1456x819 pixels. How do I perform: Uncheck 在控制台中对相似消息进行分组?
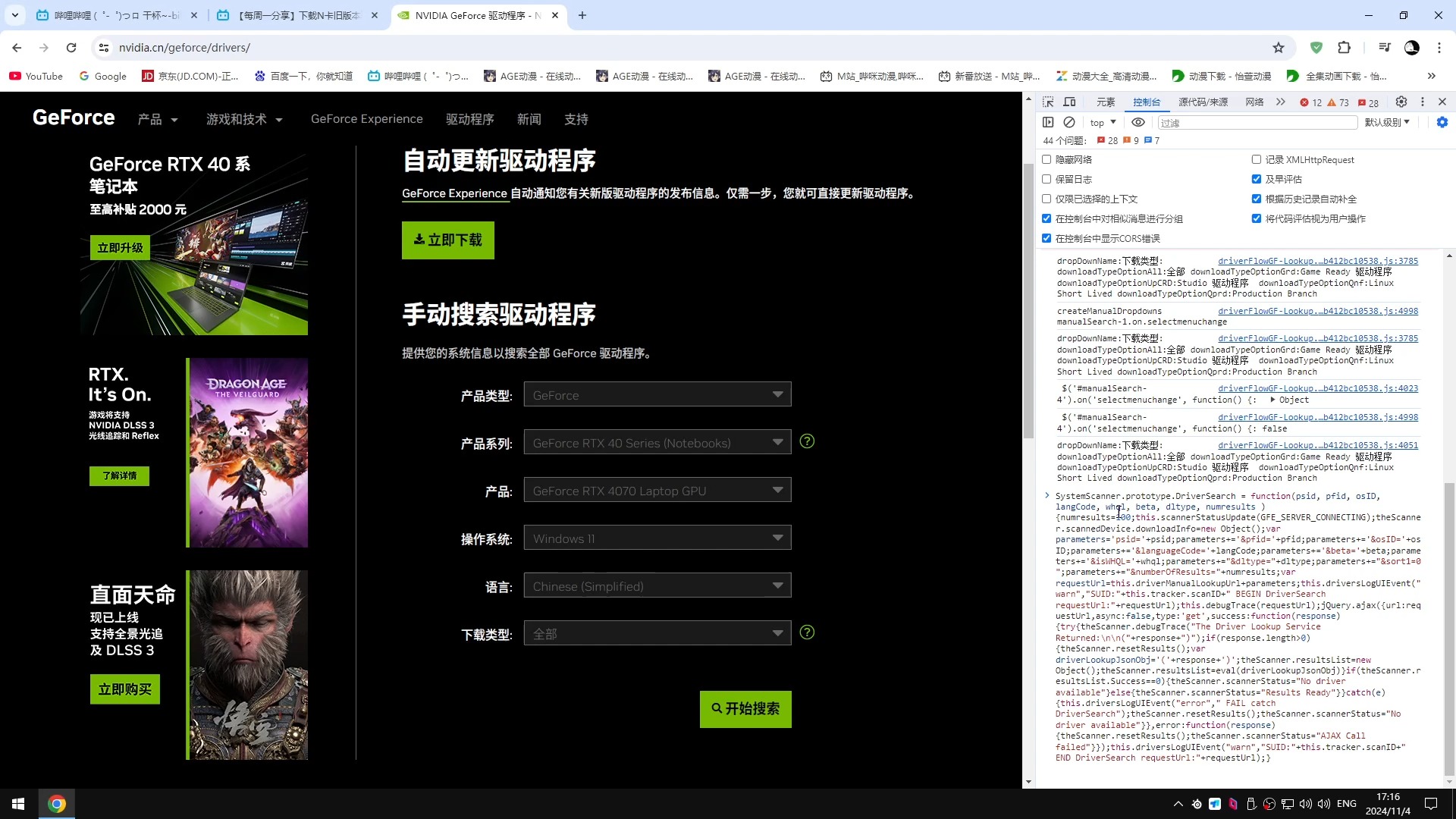click(x=1046, y=218)
